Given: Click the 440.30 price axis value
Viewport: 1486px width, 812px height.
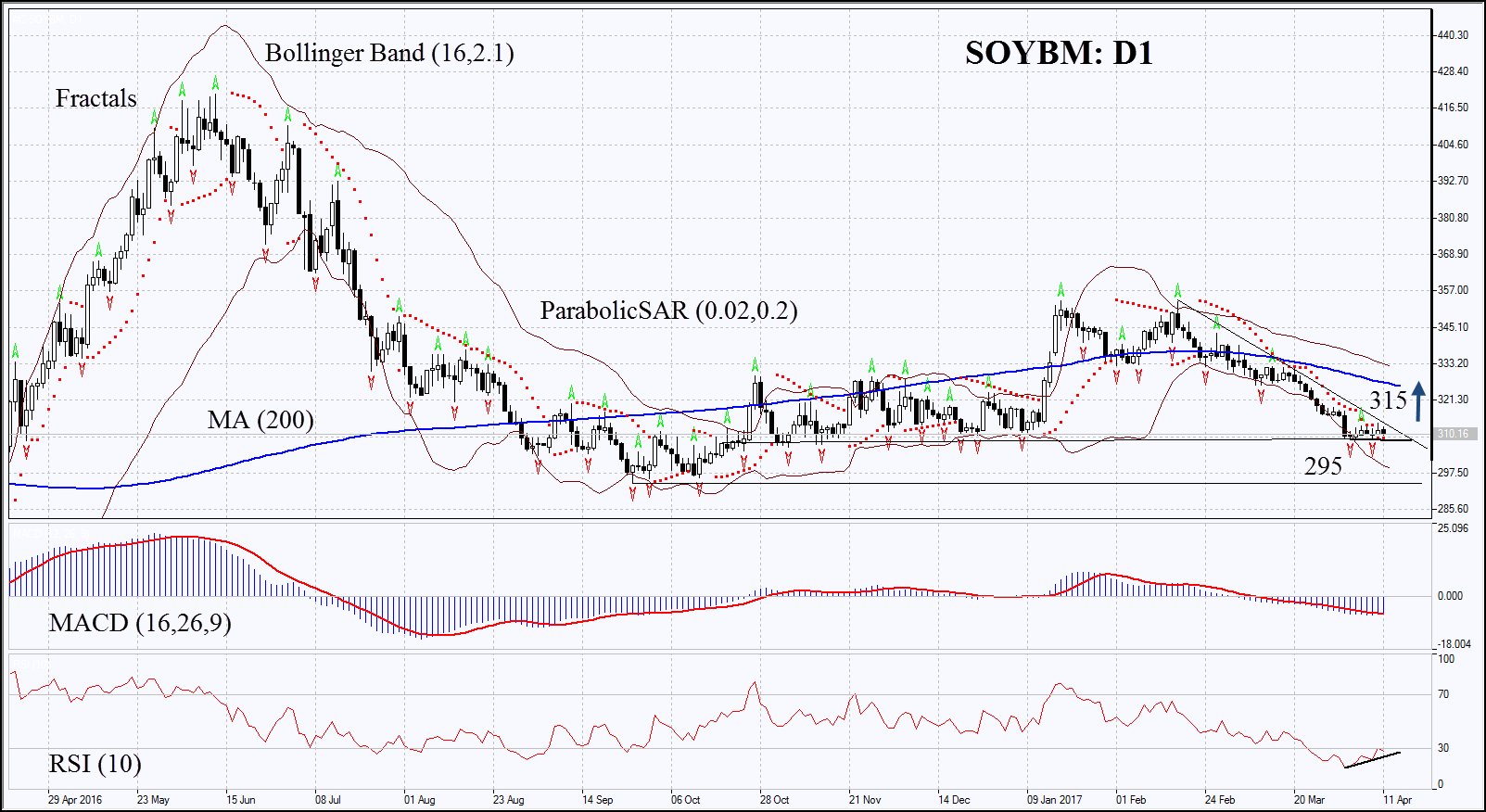Looking at the screenshot, I should click(1453, 35).
